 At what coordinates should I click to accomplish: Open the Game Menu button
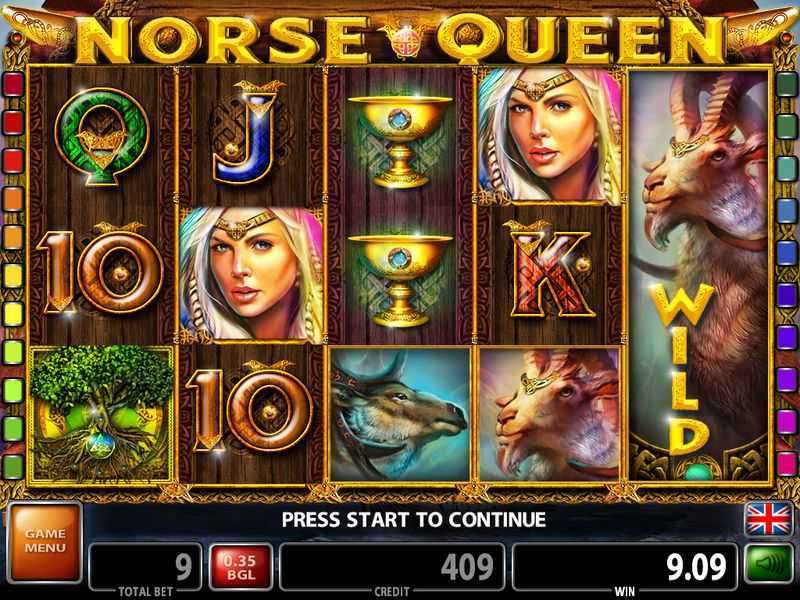(x=45, y=541)
